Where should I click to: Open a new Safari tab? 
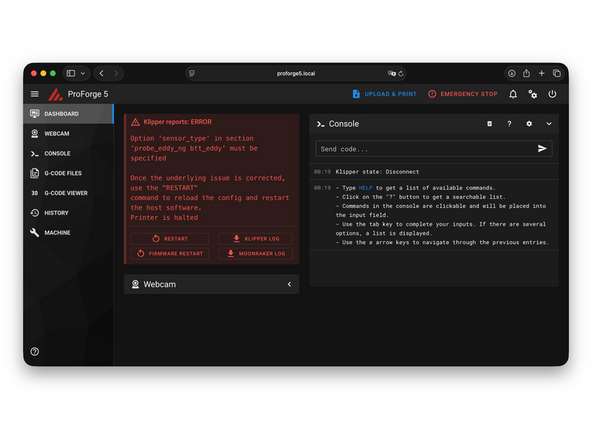point(541,73)
